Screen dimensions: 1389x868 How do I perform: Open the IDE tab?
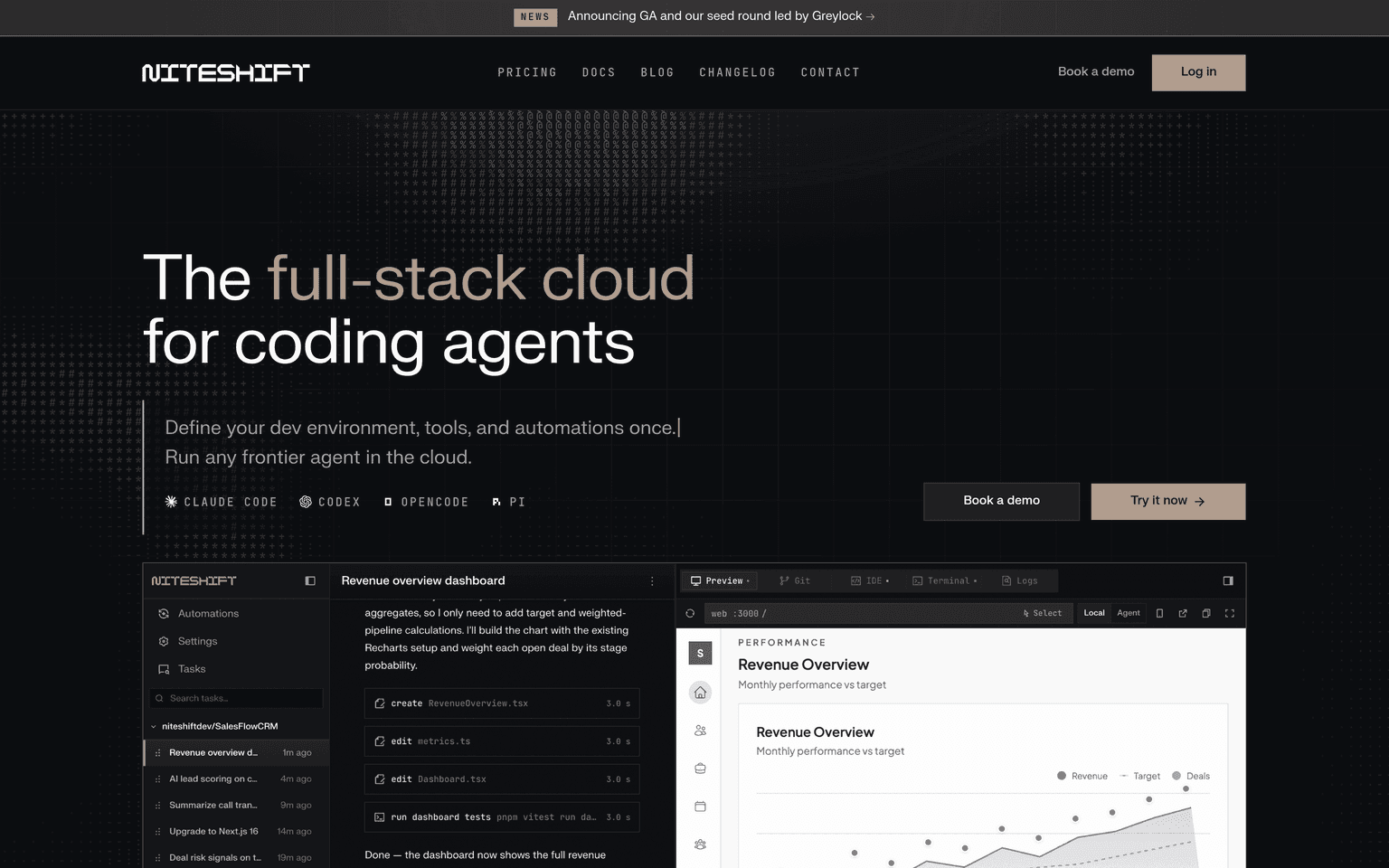(x=870, y=580)
